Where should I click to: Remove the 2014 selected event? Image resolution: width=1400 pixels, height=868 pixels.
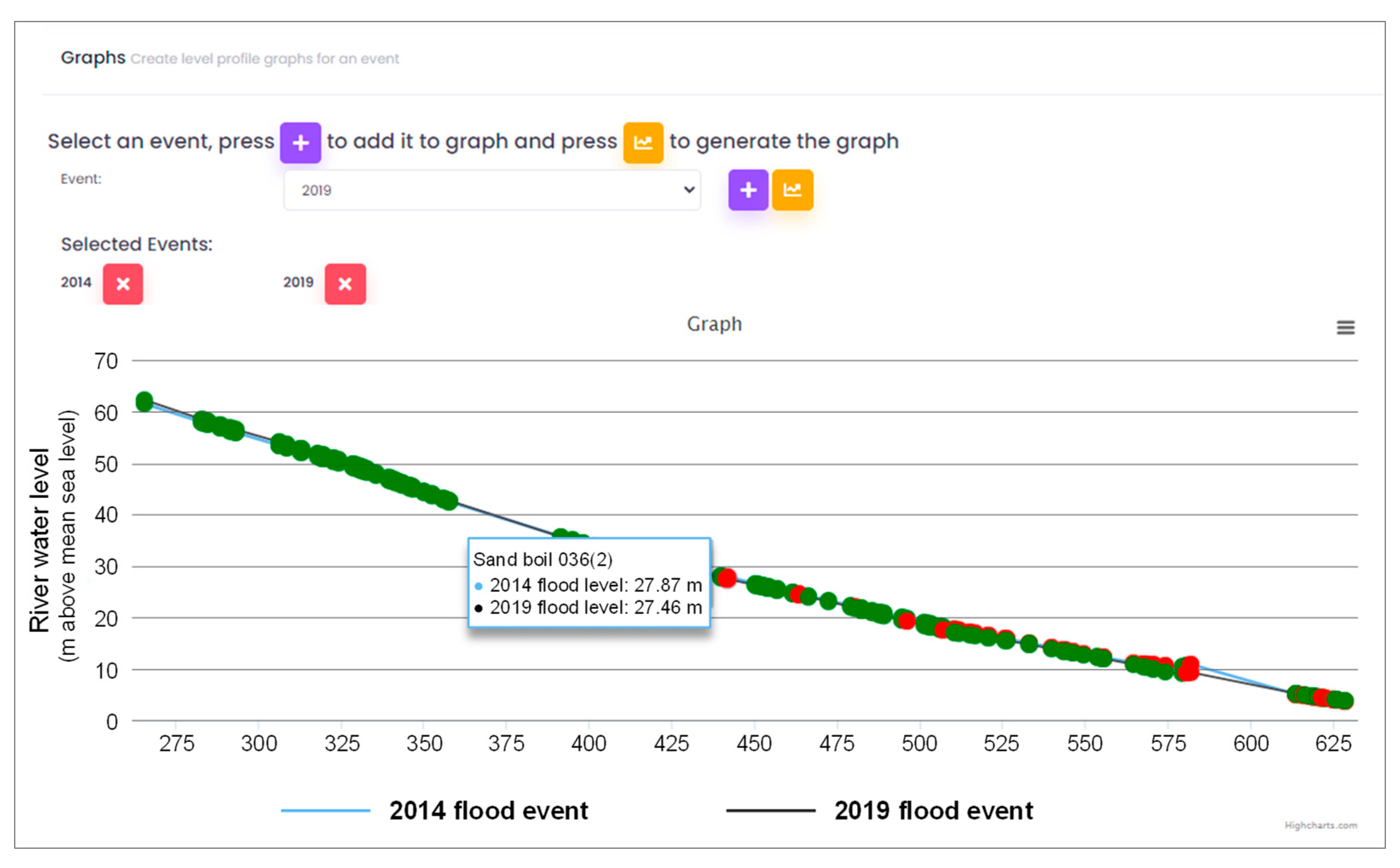tap(123, 284)
